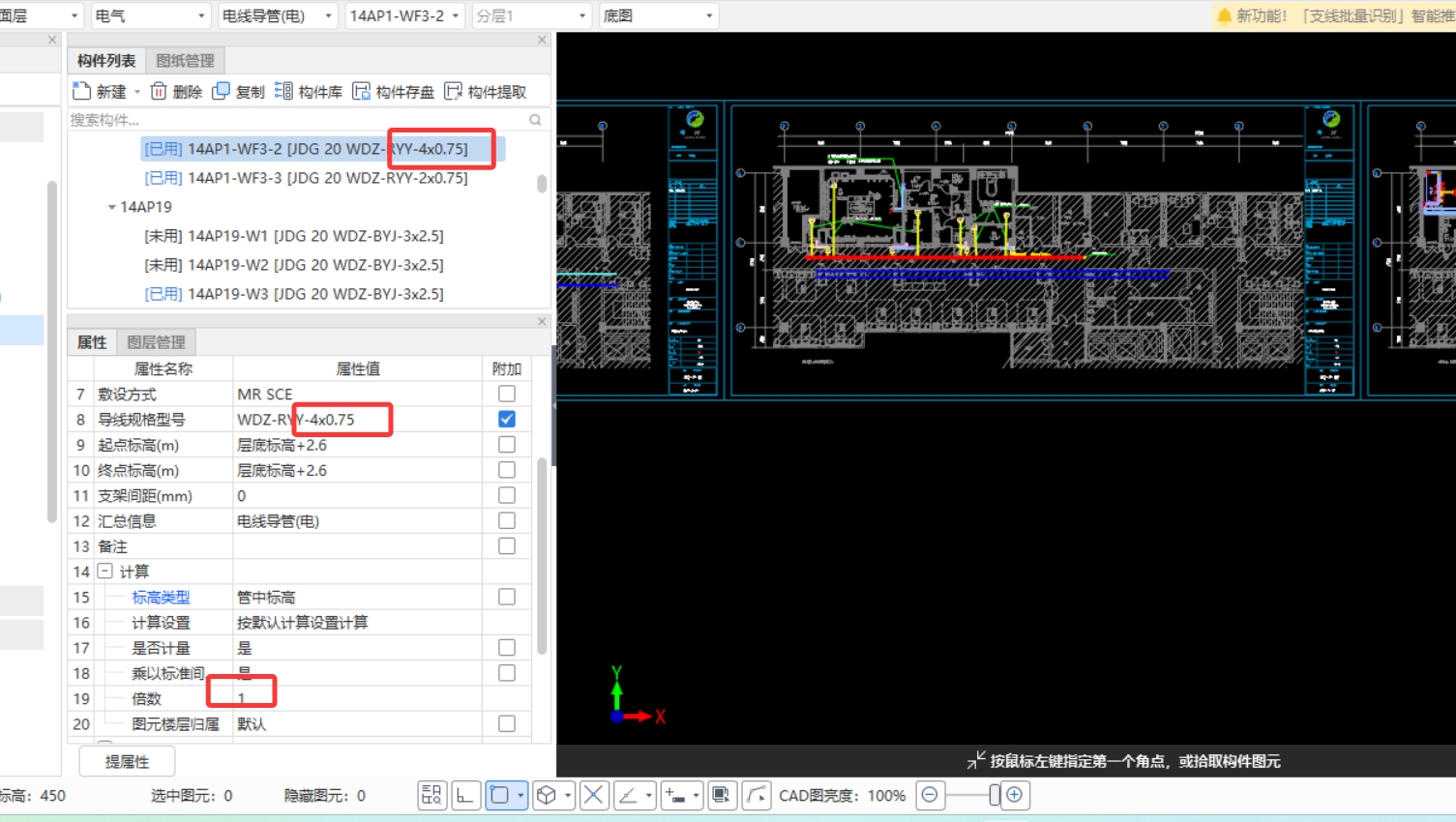
Task: Click the 支架间距 value 0 cell
Action: tap(358, 495)
